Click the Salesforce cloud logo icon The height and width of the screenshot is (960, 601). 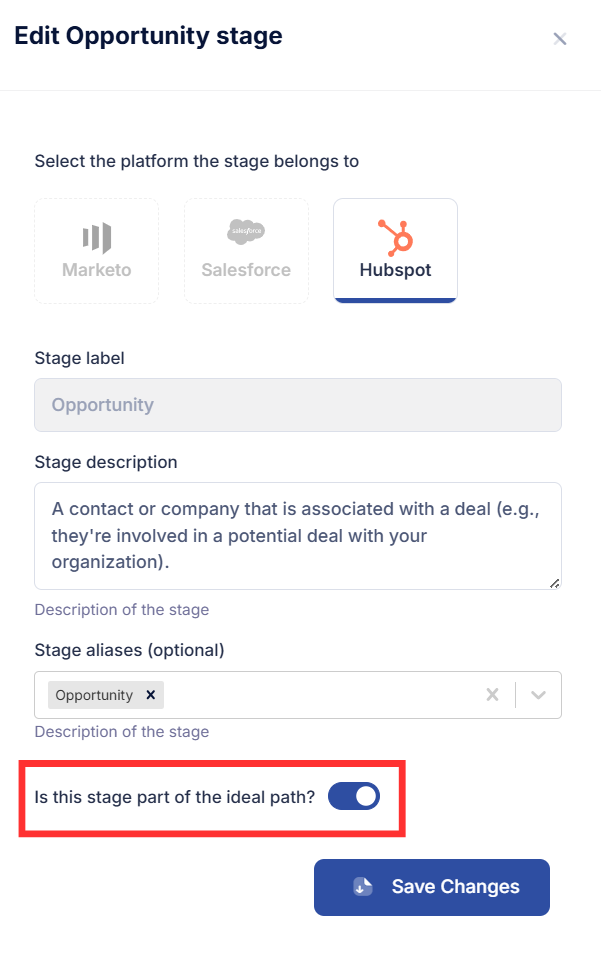[245, 232]
